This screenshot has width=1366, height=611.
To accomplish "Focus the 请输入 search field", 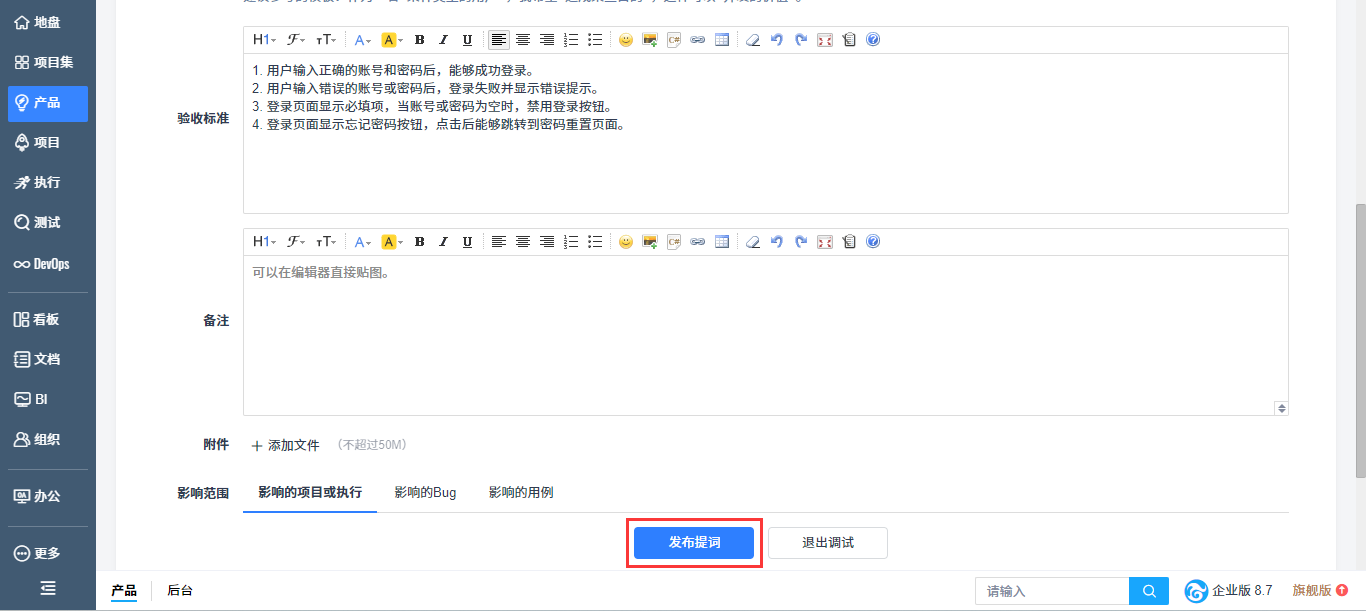I will 1052,591.
